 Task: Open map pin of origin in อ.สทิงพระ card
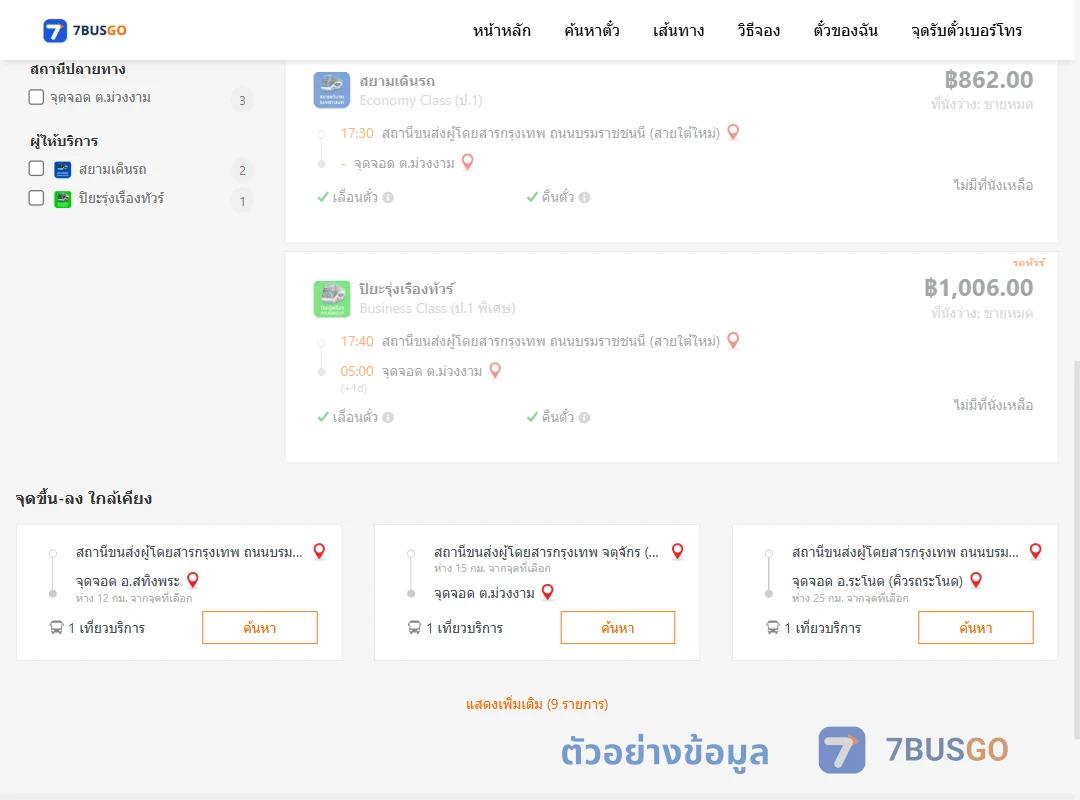click(x=320, y=551)
